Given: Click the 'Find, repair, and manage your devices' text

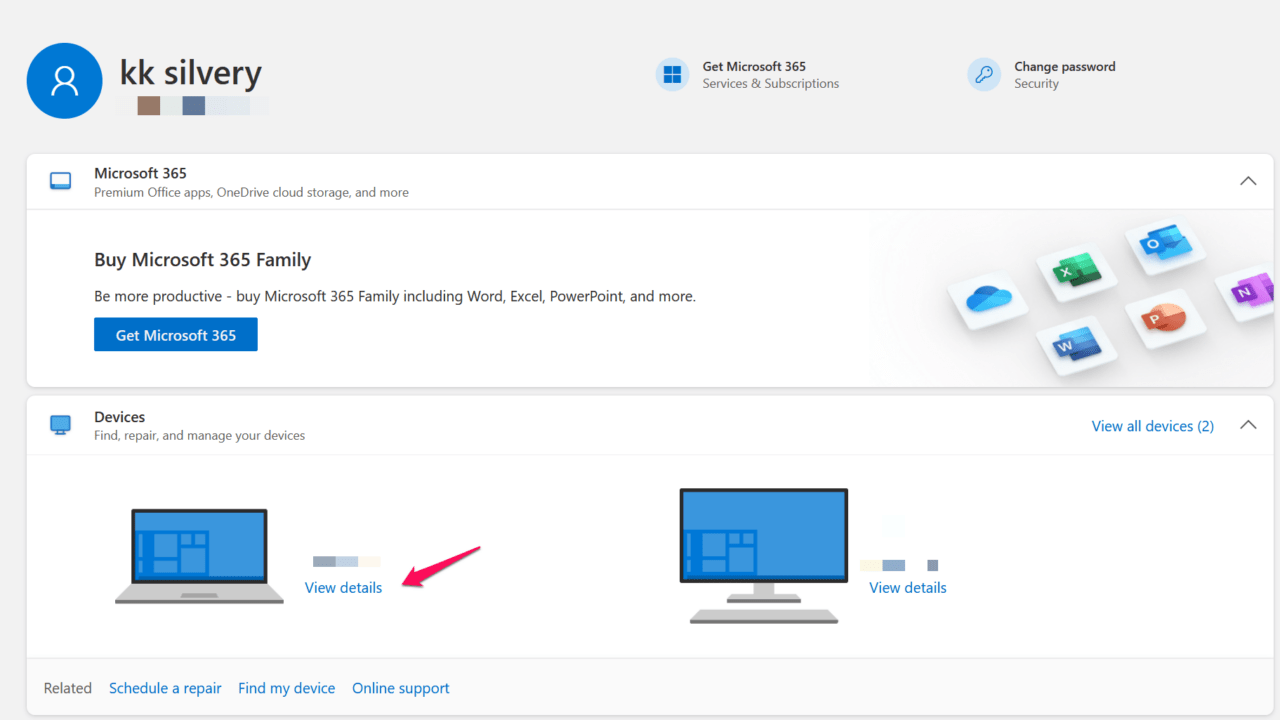Looking at the screenshot, I should 200,436.
